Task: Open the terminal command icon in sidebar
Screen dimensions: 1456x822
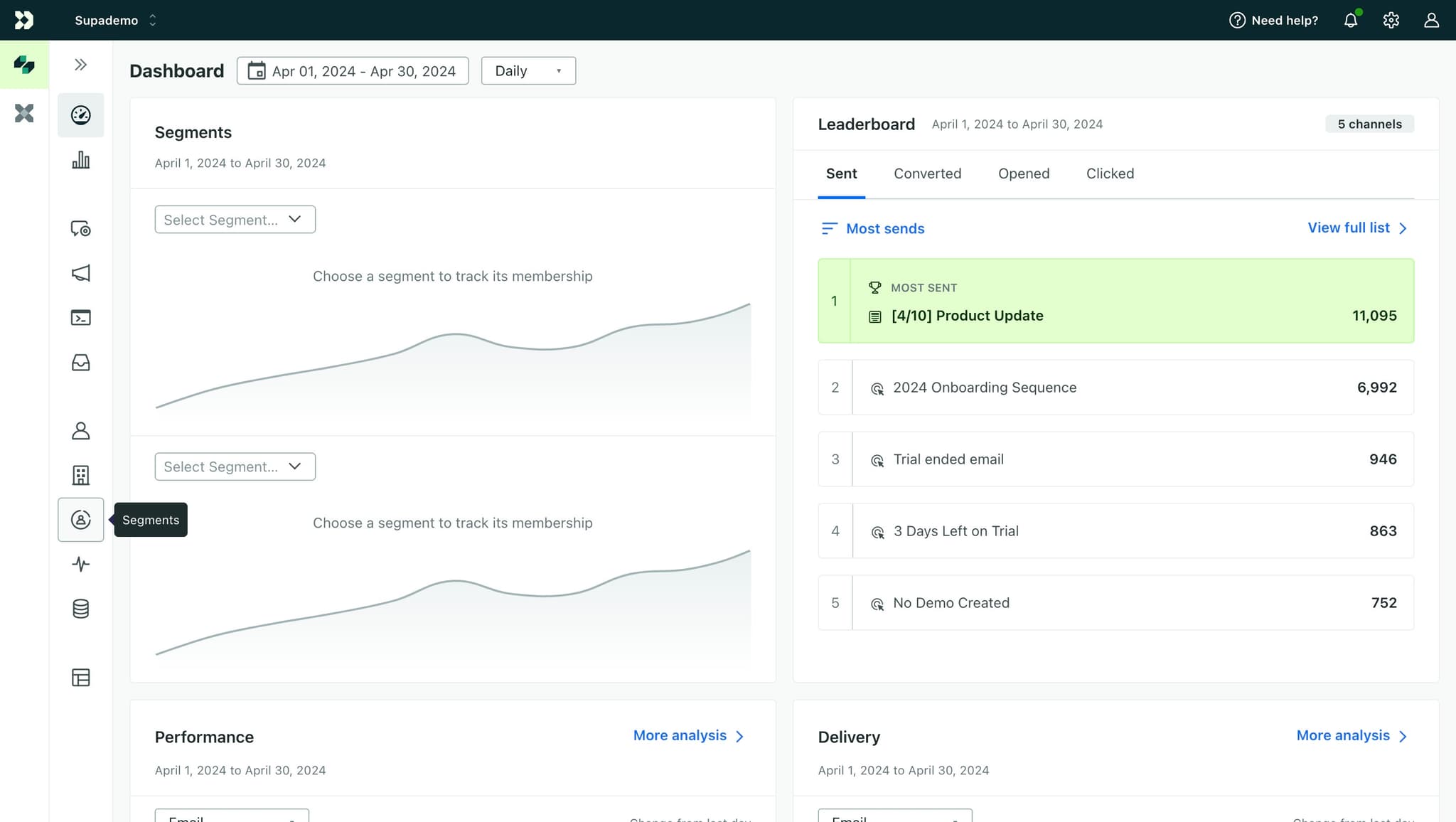Action: (x=80, y=318)
